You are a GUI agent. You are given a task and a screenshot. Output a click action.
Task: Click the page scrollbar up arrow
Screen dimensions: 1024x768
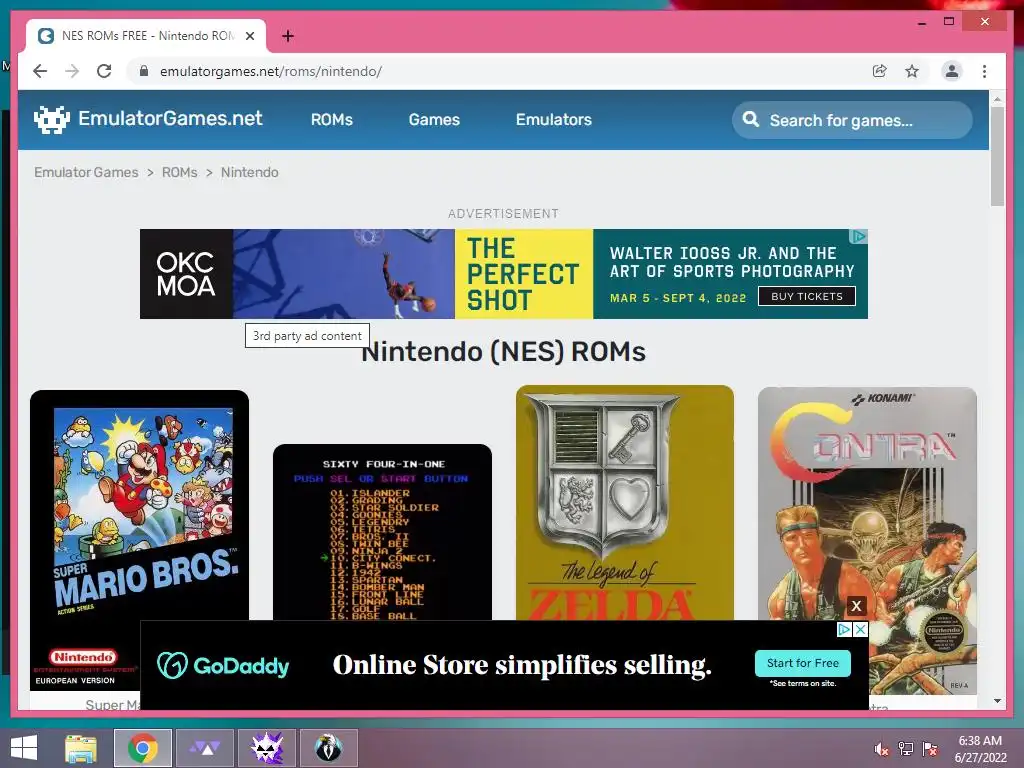point(997,99)
